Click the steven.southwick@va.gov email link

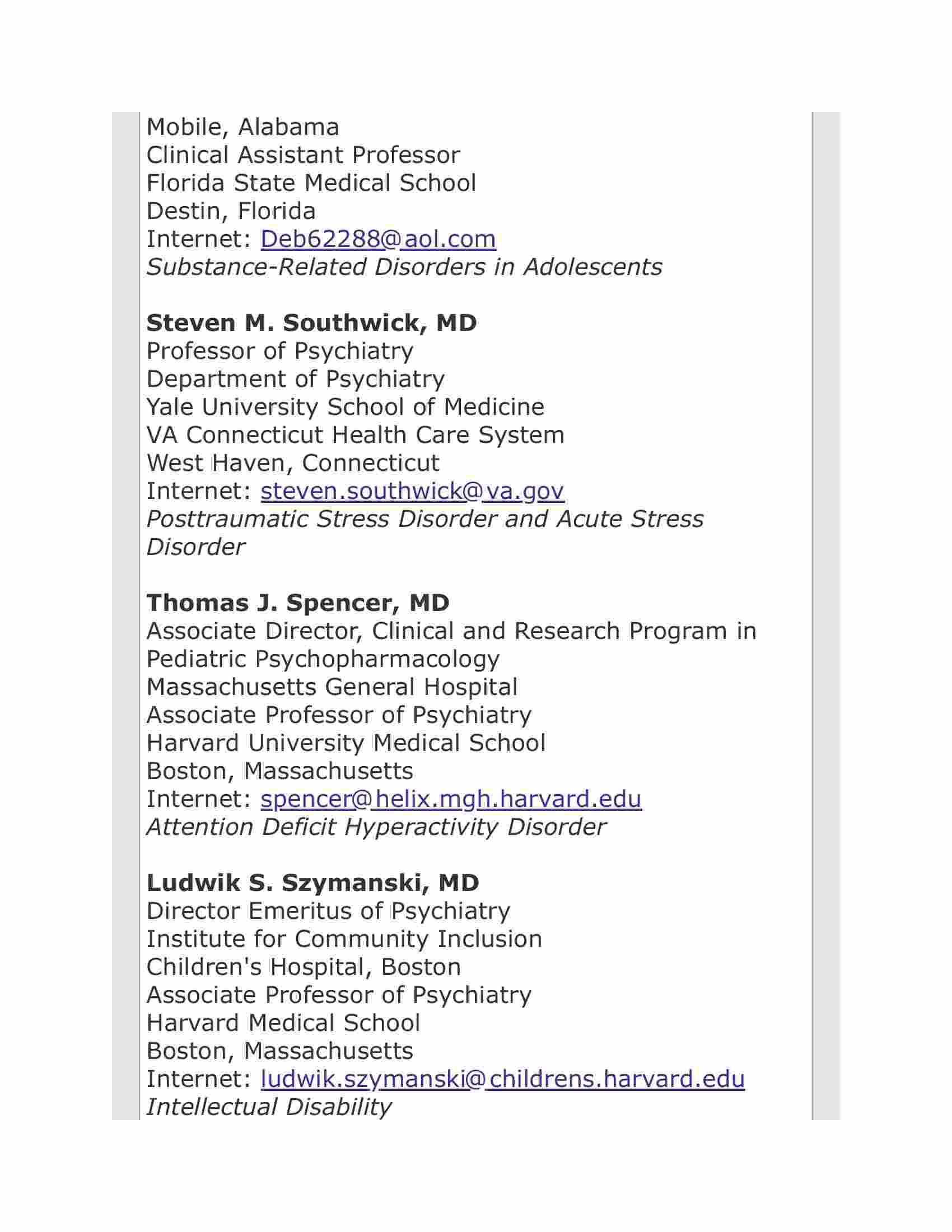[412, 491]
